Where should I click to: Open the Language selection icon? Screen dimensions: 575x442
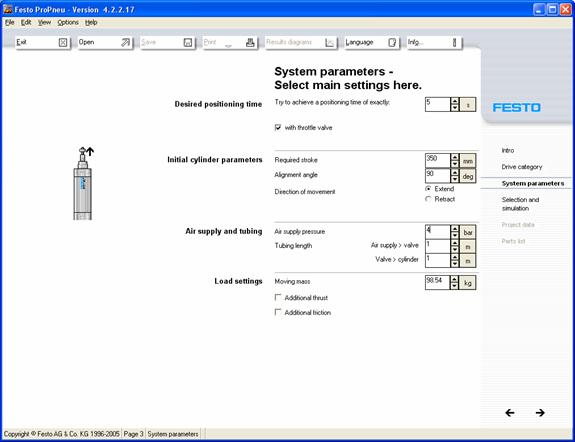click(x=392, y=43)
